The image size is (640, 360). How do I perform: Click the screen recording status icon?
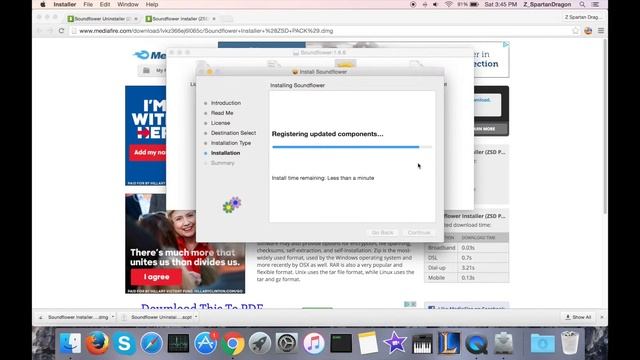[x=413, y=4]
